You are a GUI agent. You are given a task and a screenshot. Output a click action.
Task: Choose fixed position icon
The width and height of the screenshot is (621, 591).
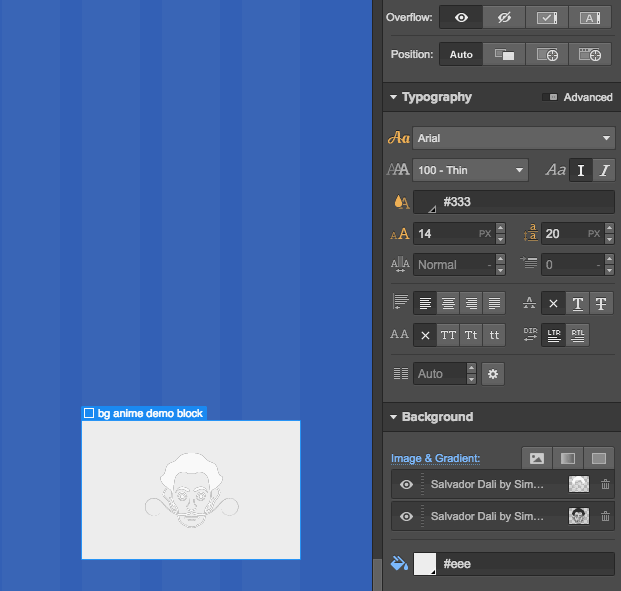click(590, 54)
